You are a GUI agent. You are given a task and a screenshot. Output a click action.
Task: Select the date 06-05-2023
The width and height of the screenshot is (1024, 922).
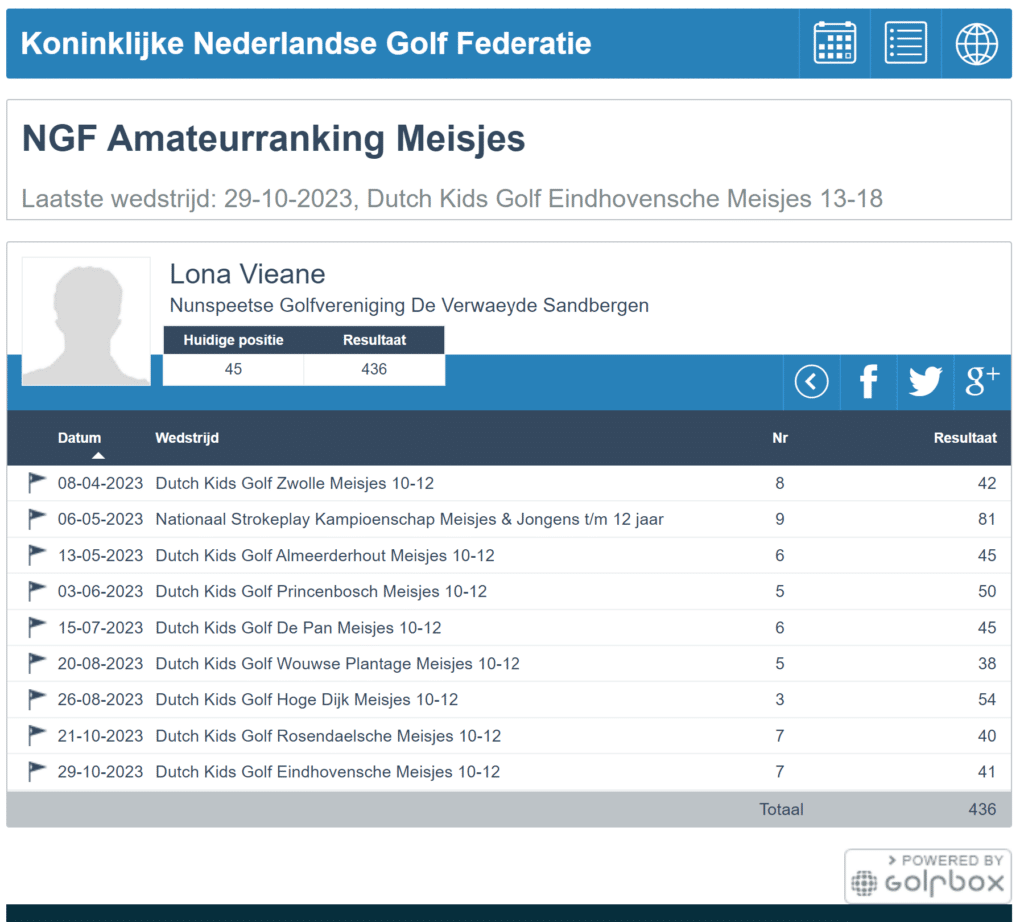click(100, 519)
